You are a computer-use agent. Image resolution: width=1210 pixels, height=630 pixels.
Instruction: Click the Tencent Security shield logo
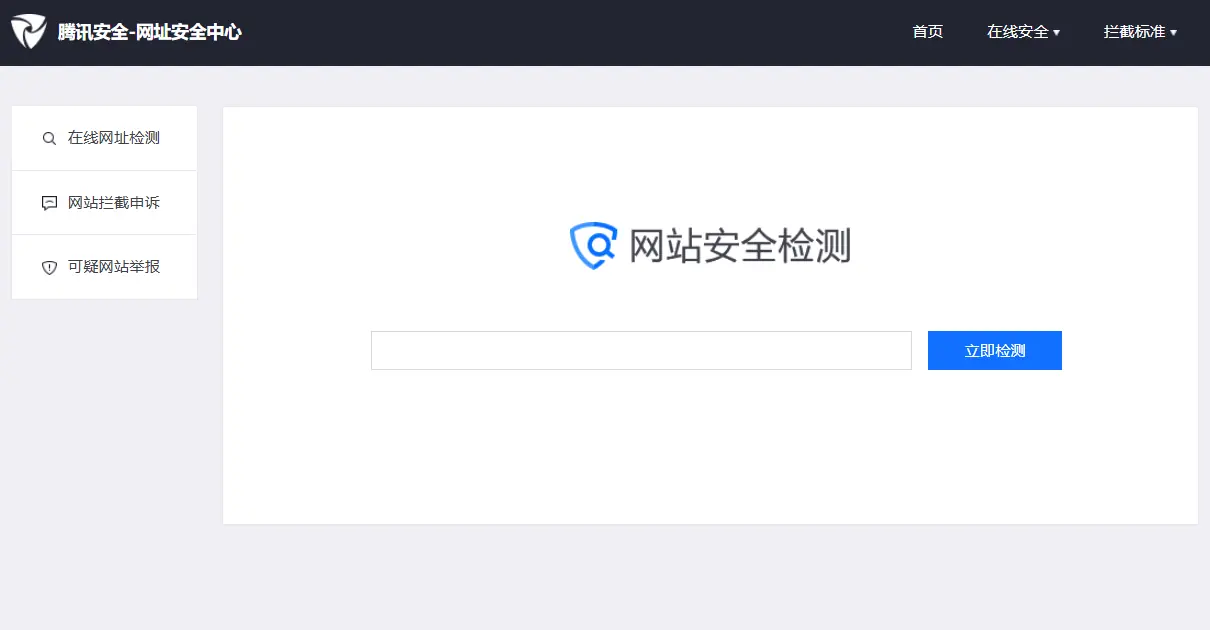pyautogui.click(x=28, y=32)
